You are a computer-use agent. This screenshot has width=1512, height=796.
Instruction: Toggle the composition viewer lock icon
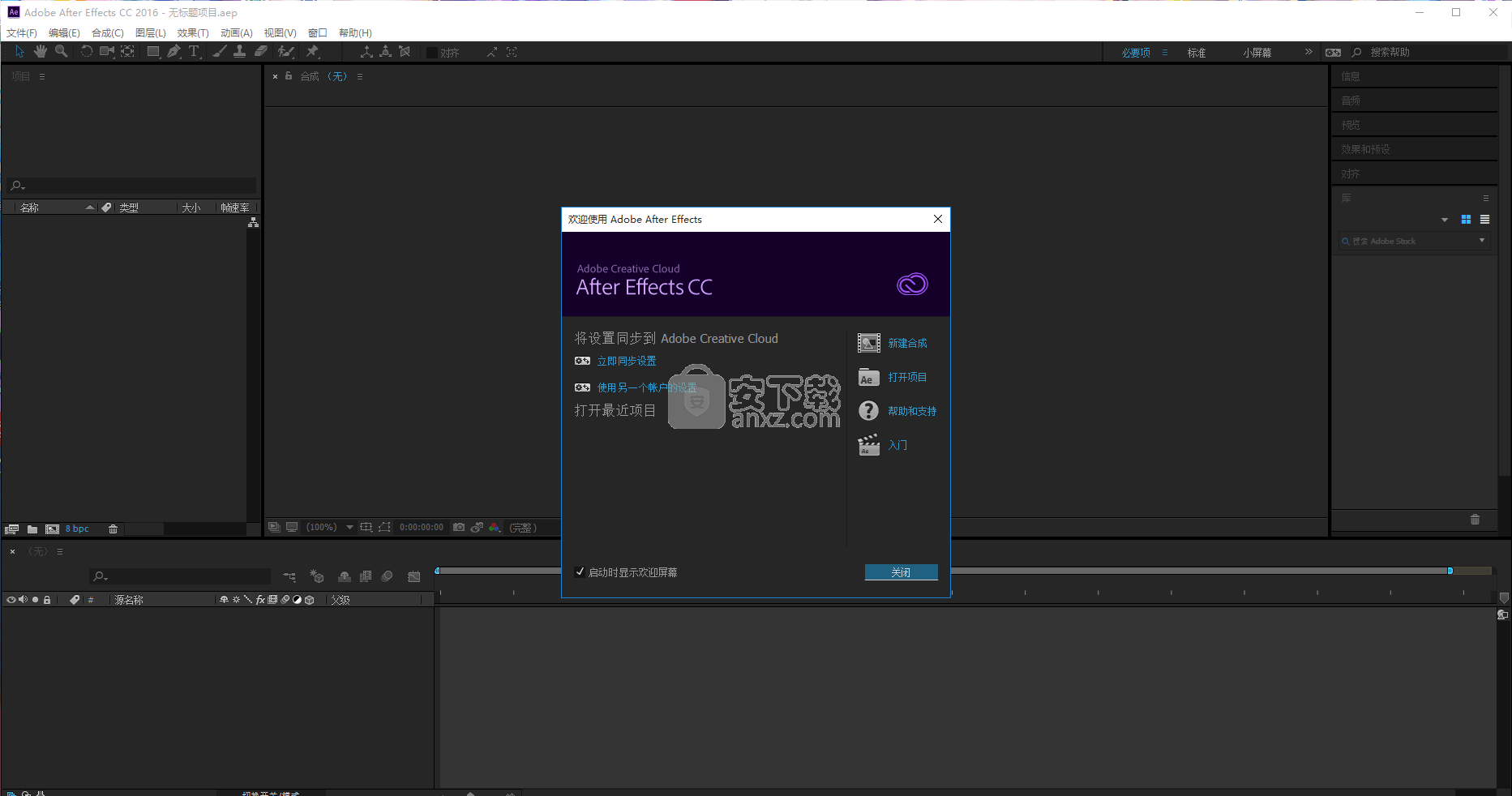pyautogui.click(x=289, y=75)
